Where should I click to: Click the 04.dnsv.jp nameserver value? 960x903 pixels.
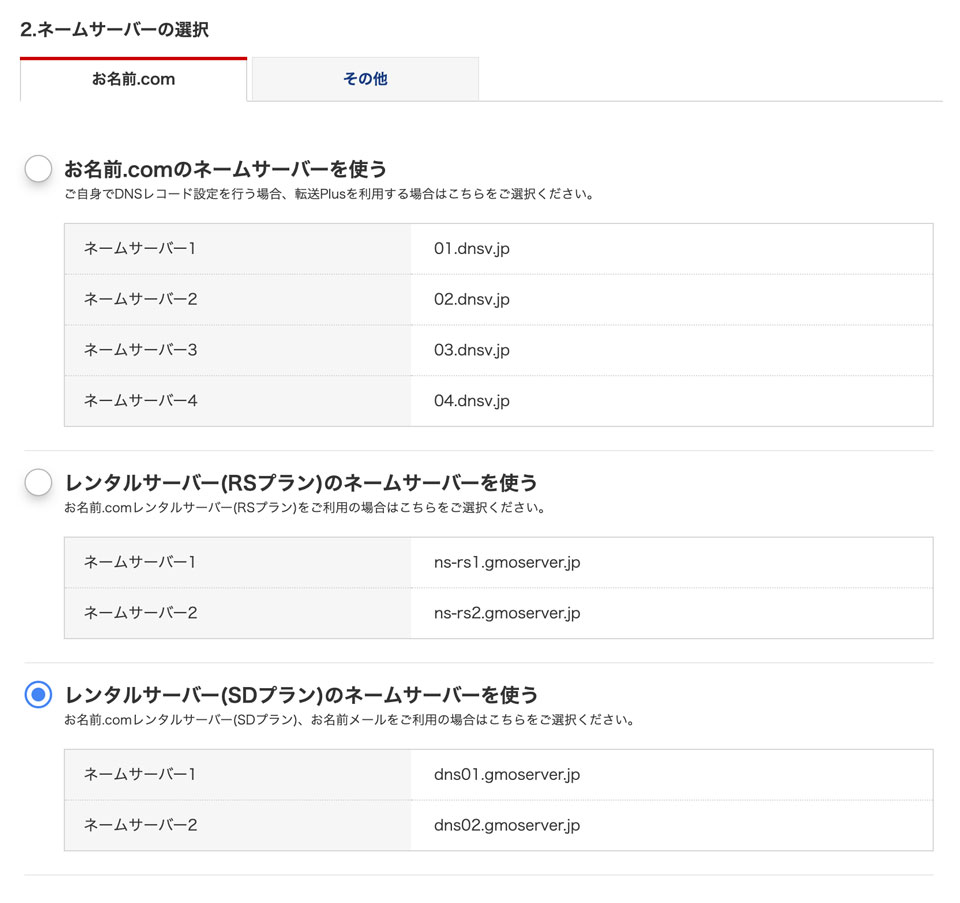pyautogui.click(x=471, y=401)
